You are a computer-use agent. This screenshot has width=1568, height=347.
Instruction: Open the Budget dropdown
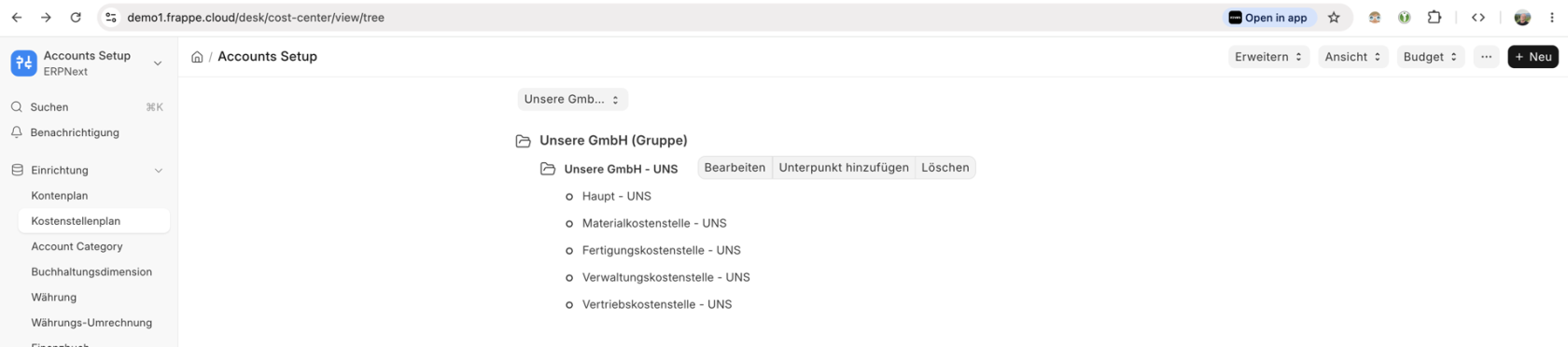pyautogui.click(x=1430, y=57)
